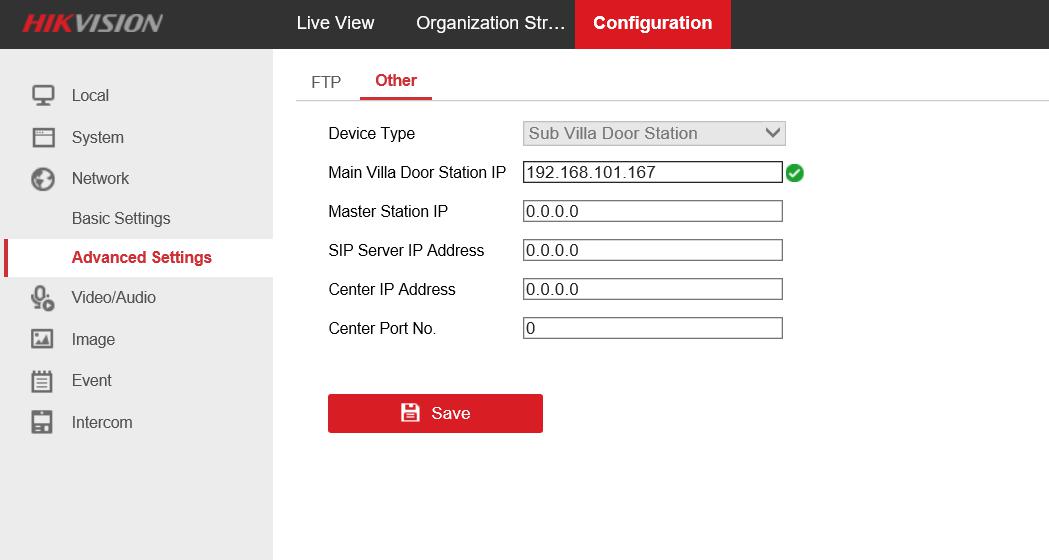Select Advanced Settings in sidebar
Image resolution: width=1049 pixels, height=560 pixels.
coord(141,257)
